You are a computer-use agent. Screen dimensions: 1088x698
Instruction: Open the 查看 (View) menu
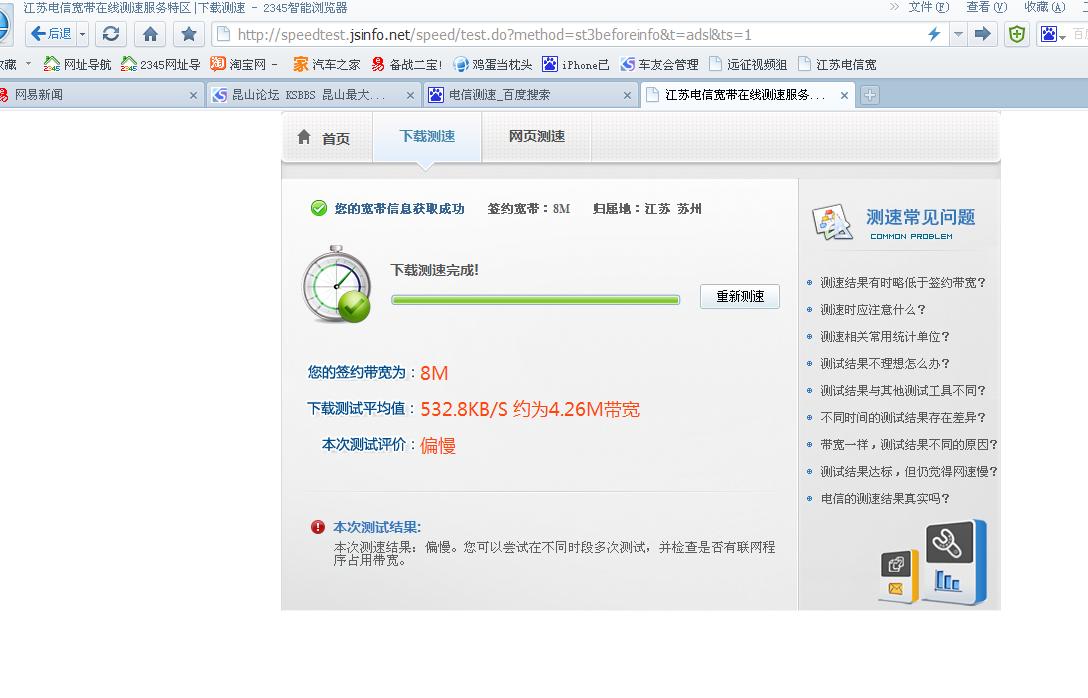[x=986, y=7]
